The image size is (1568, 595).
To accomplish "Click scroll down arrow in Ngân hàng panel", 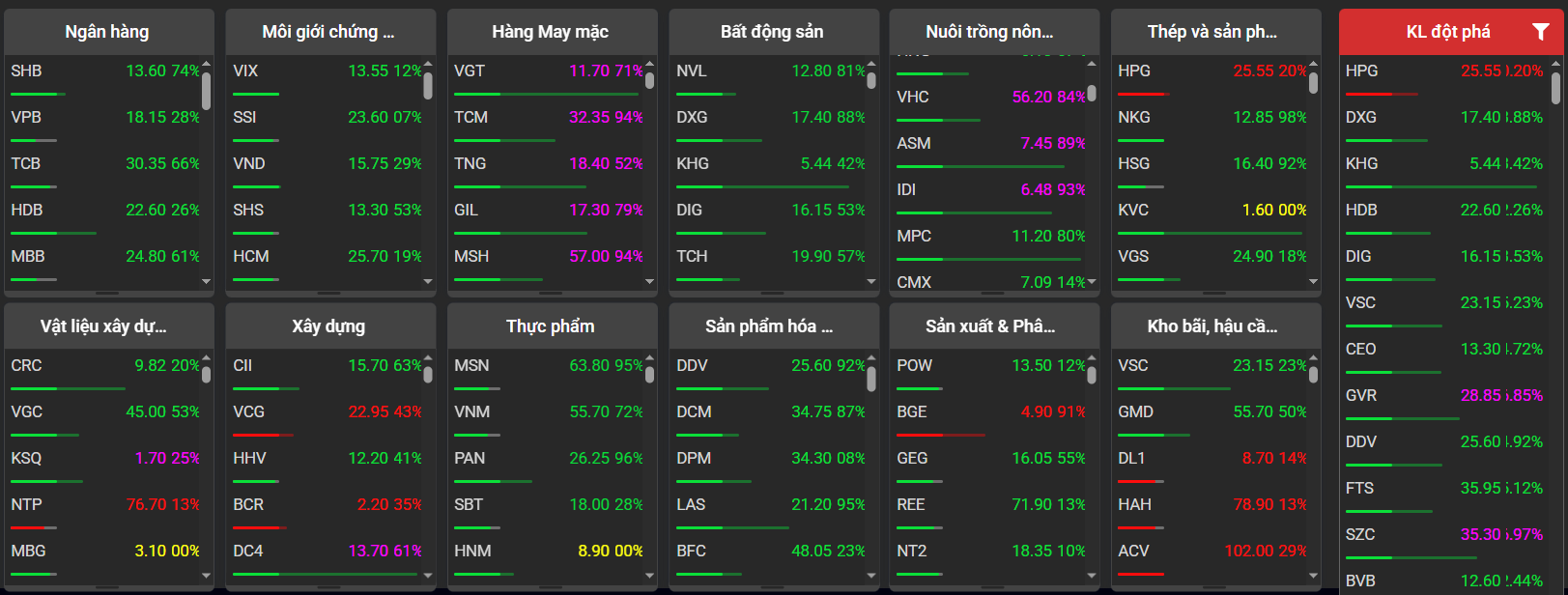I will pyautogui.click(x=206, y=282).
